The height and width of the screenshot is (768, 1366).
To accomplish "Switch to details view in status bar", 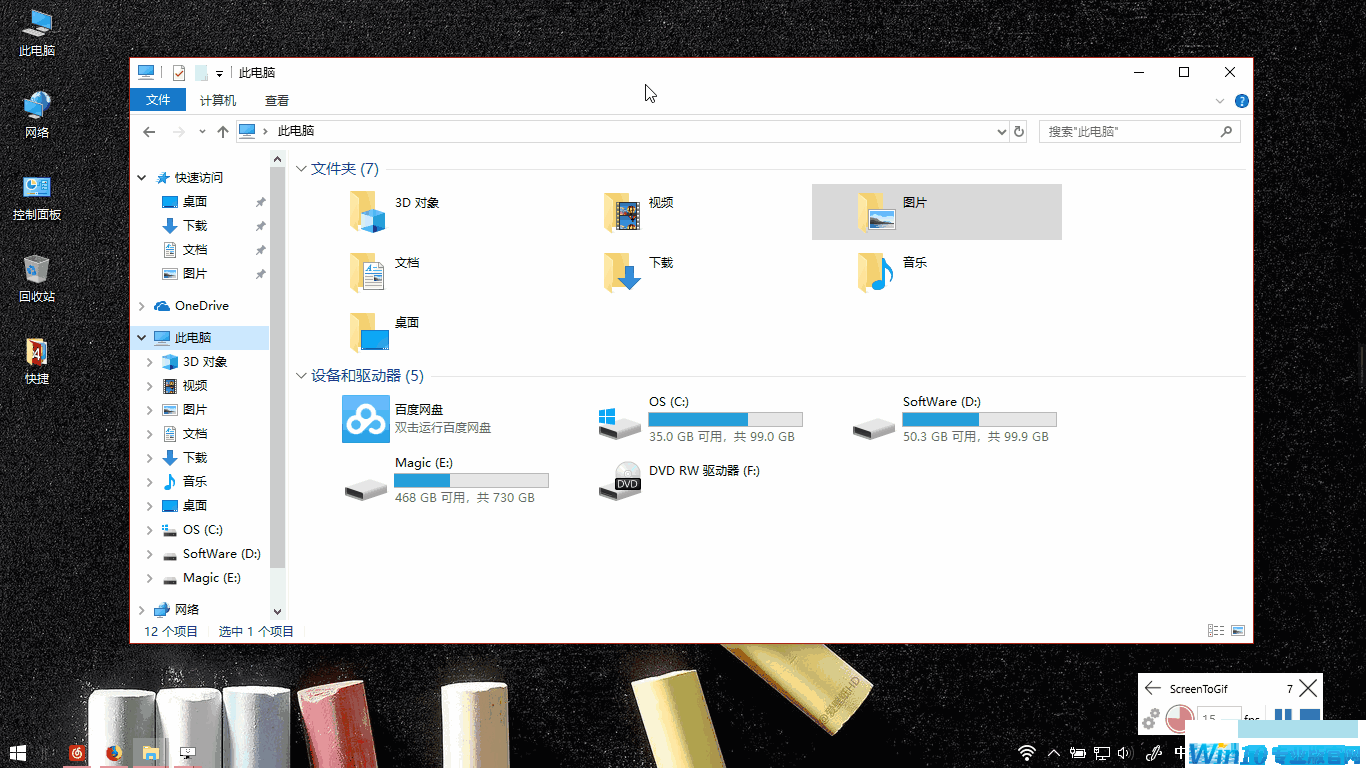I will click(x=1216, y=631).
